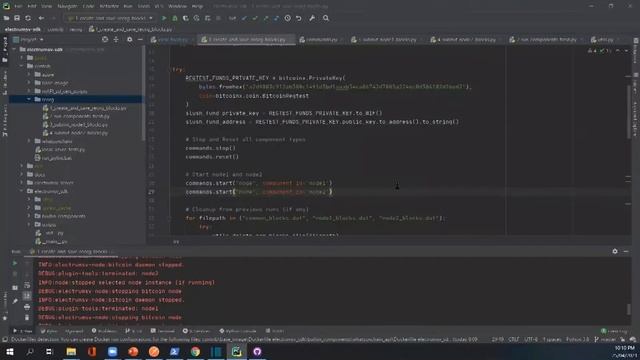Click the green Run button in toolbar
640x360 pixels.
pyautogui.click(x=164, y=18)
